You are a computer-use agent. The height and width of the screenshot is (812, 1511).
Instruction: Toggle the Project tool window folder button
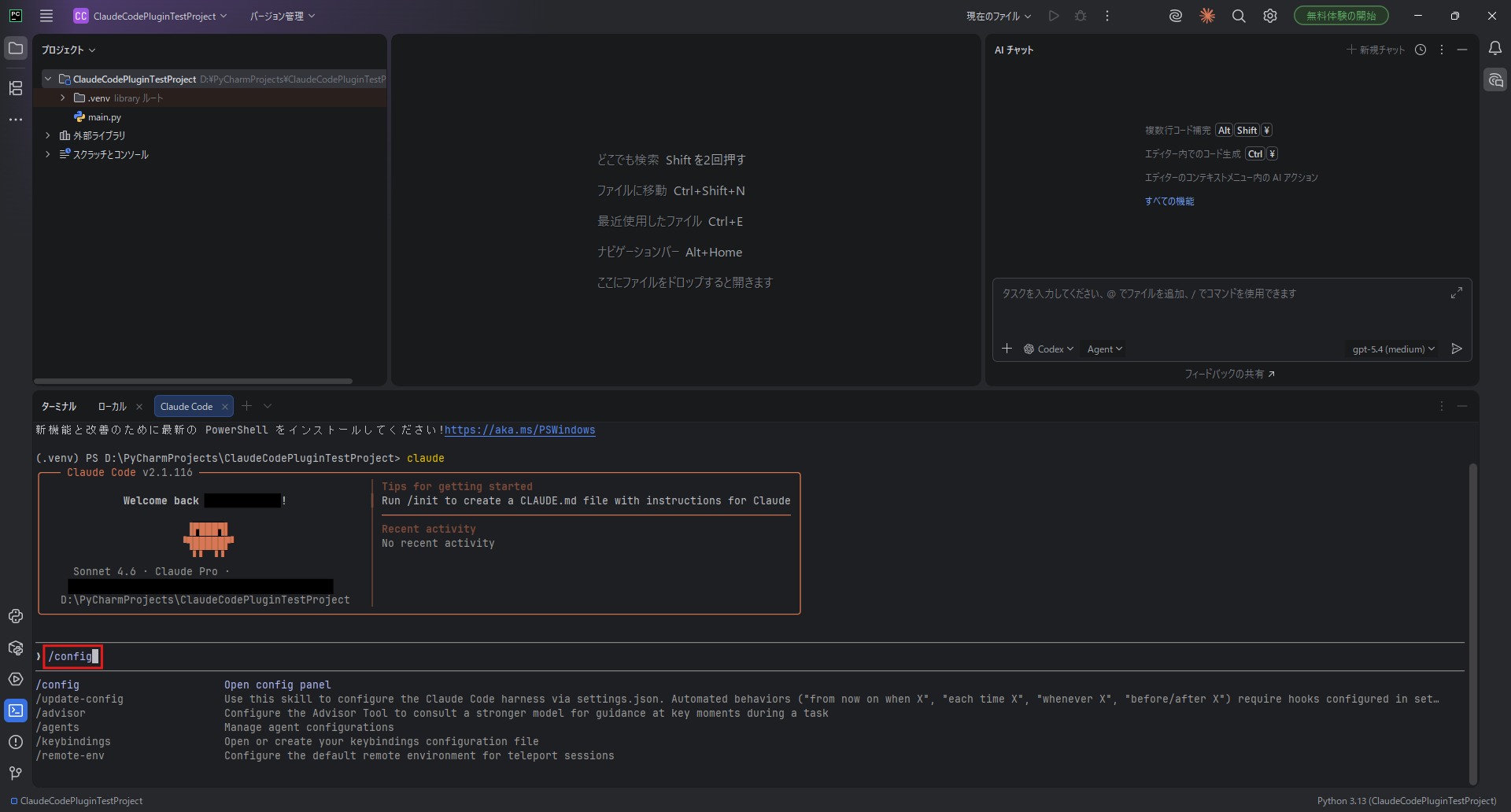click(x=16, y=49)
